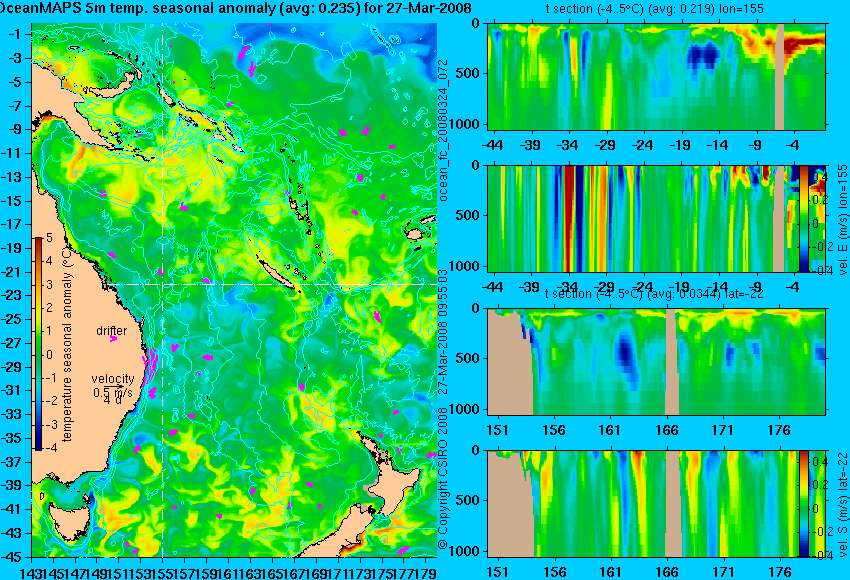Click the '27-Mar-2008 09:55:03' timestamp text
Screen dimensions: 850x580
tap(443, 332)
